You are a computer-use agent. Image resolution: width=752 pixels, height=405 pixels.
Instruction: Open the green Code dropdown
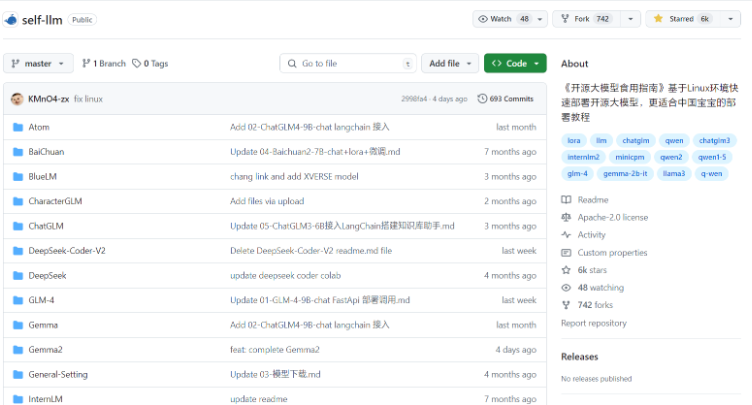[515, 63]
